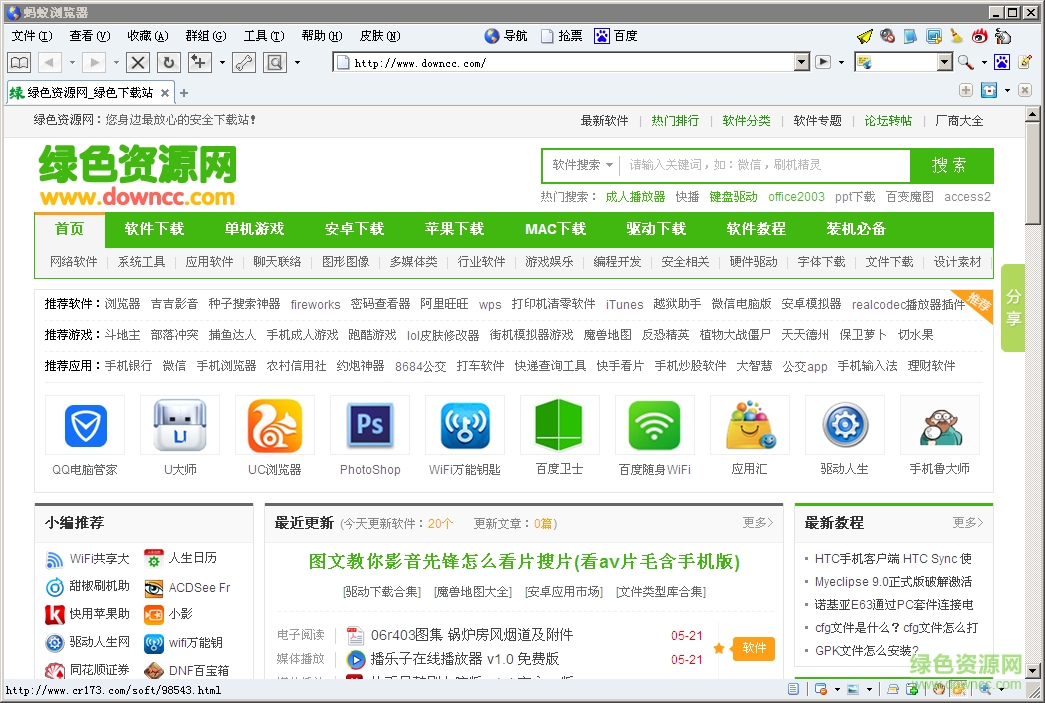Click the PhotoShop app icon
Viewport: 1045px width, 703px height.
coord(369,424)
